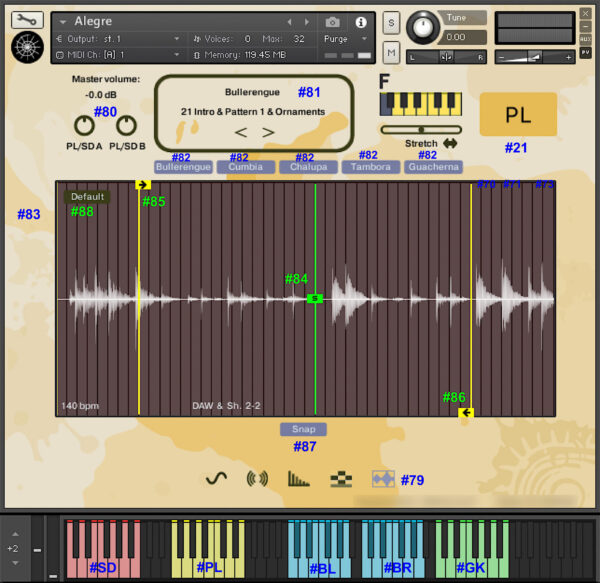Open the MIDI Ch [A] 1 dropdown
Image resolution: width=600 pixels, height=583 pixels.
click(119, 55)
